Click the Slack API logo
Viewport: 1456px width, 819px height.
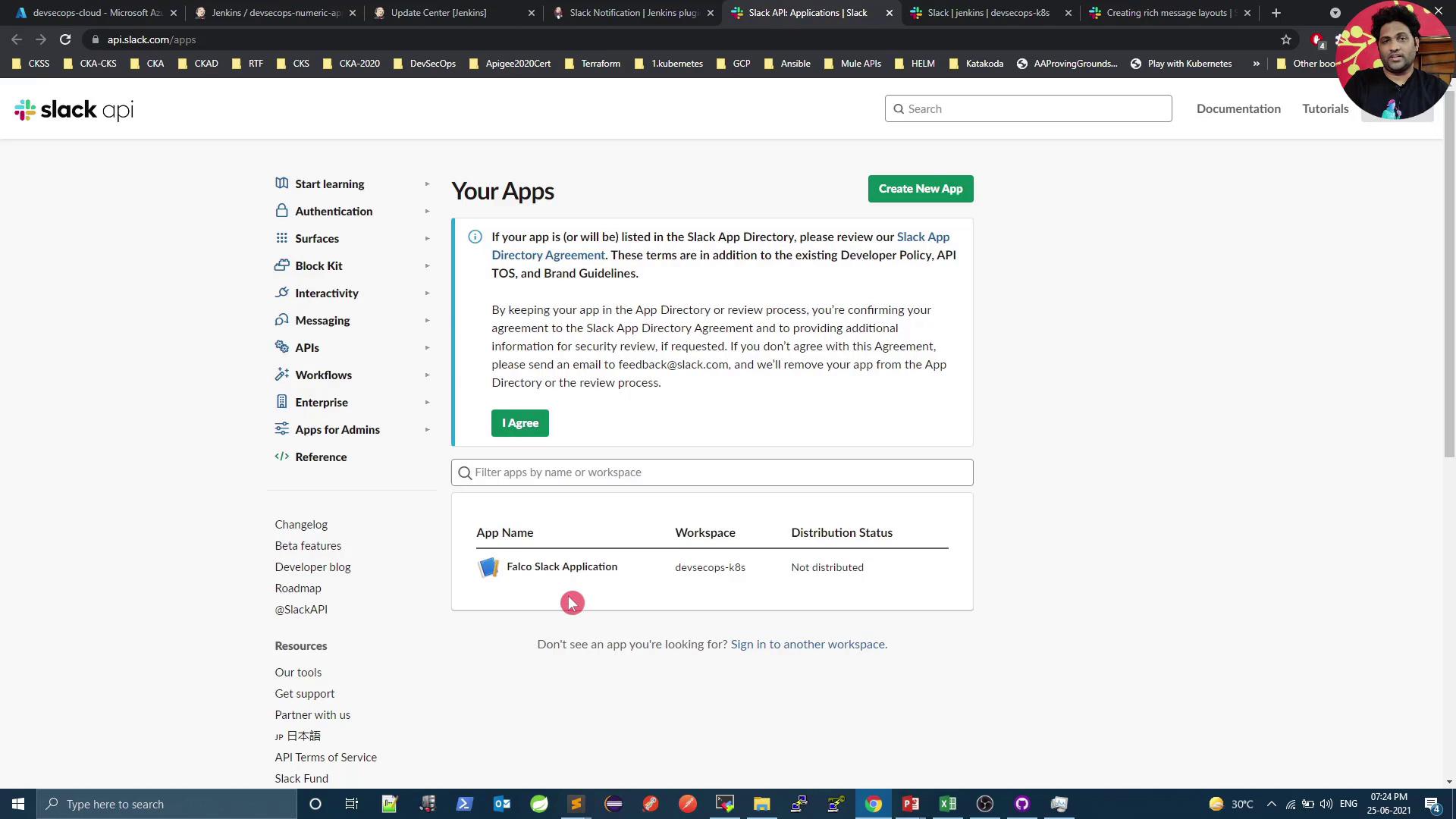click(74, 110)
